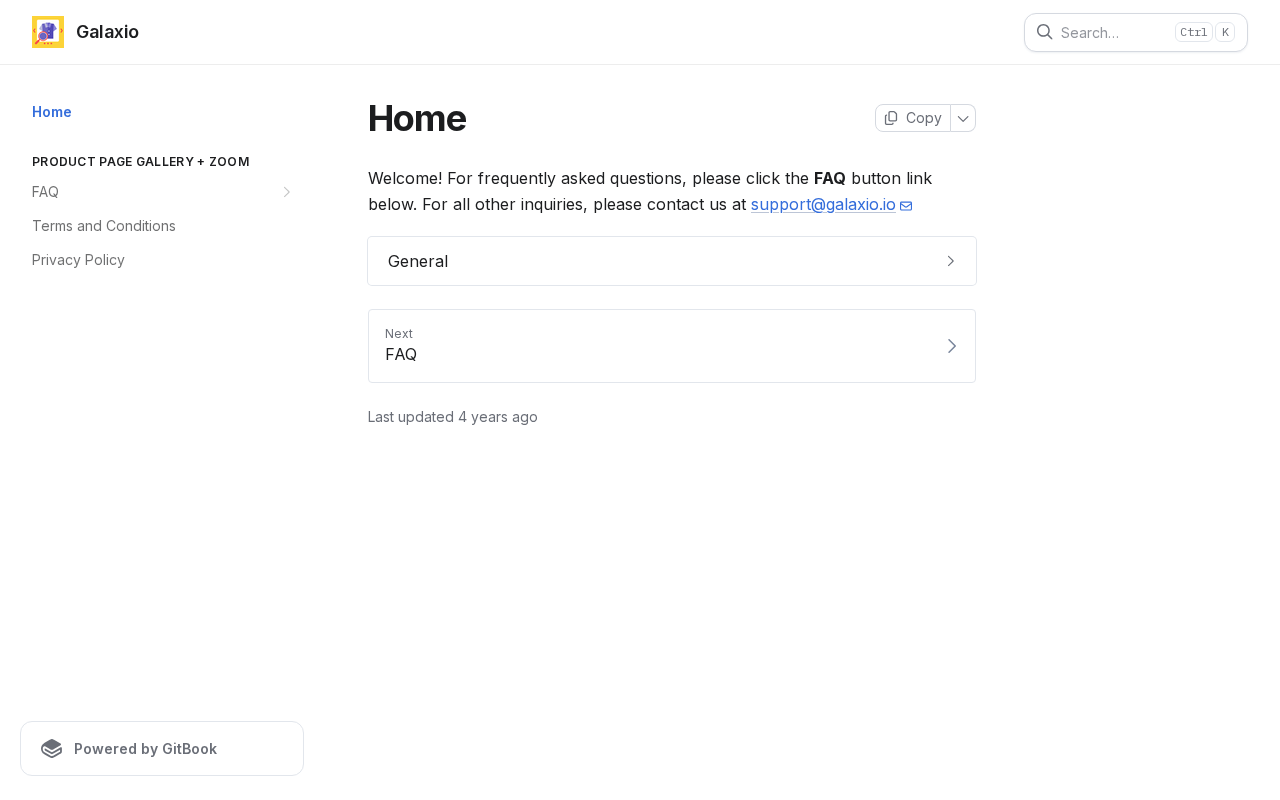Select Home in the sidebar

pos(52,112)
